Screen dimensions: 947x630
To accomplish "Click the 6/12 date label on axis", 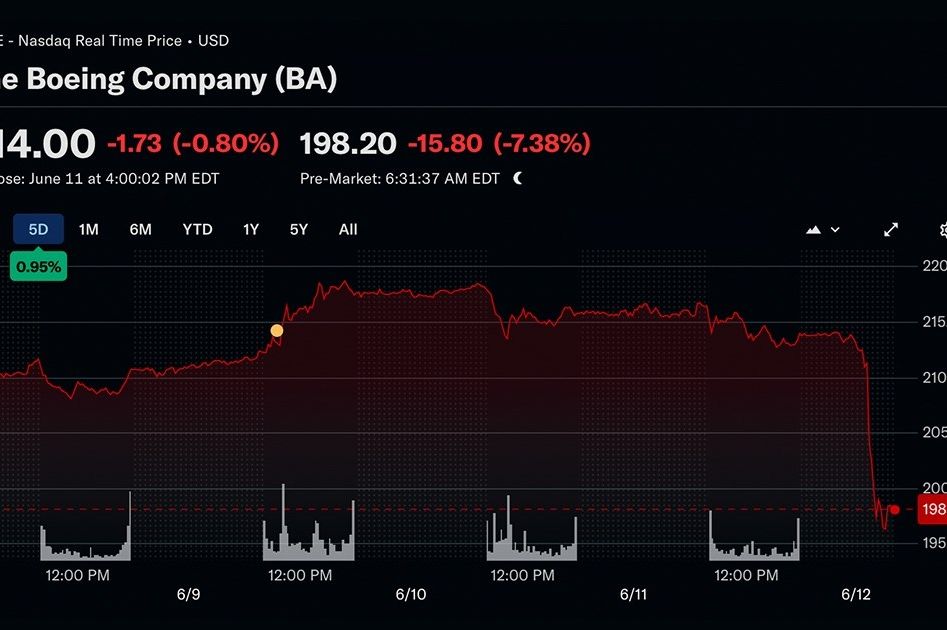I will click(x=856, y=595).
